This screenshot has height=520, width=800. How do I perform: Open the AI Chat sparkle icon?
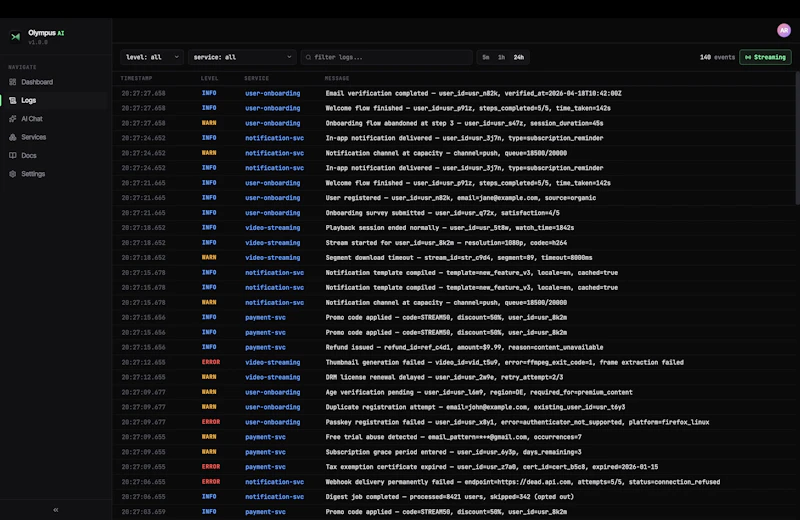click(x=13, y=118)
